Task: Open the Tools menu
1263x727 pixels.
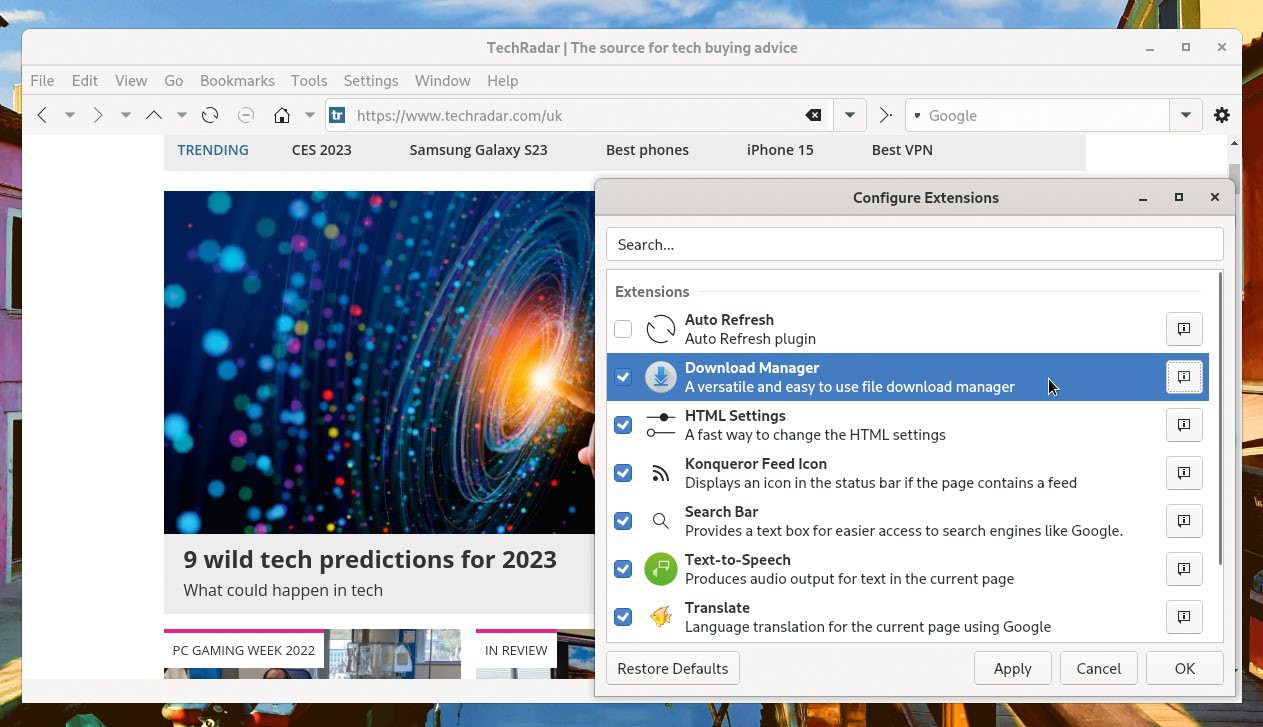Action: coord(309,80)
